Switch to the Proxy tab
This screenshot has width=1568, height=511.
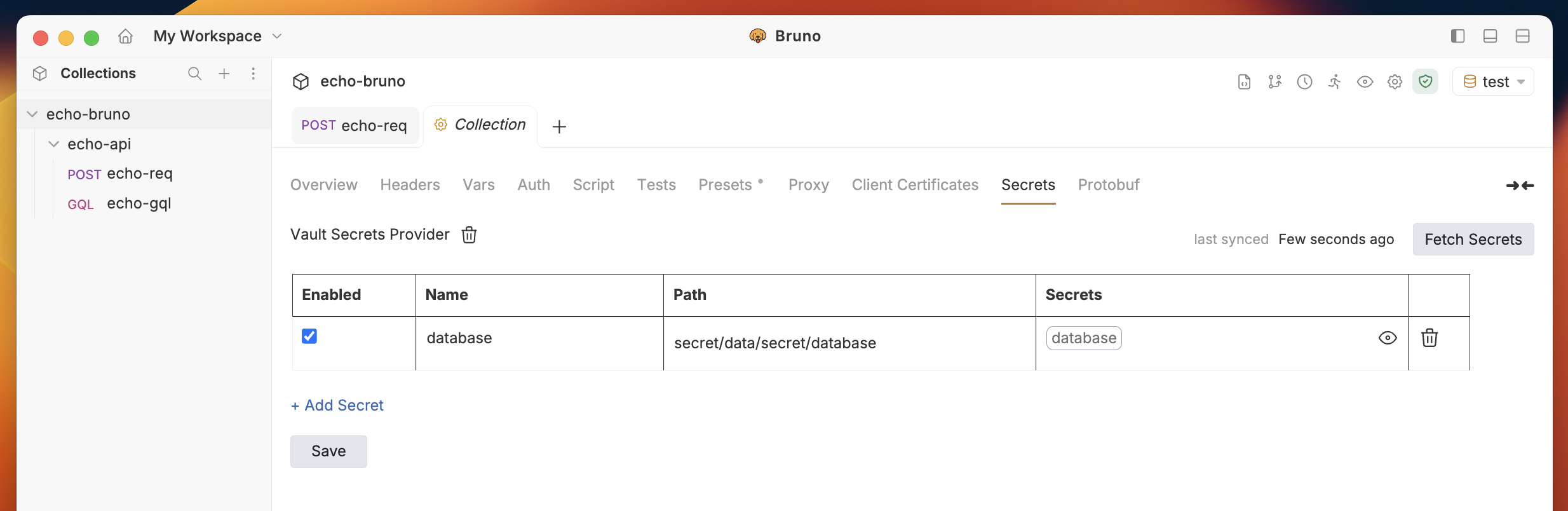pos(809,185)
